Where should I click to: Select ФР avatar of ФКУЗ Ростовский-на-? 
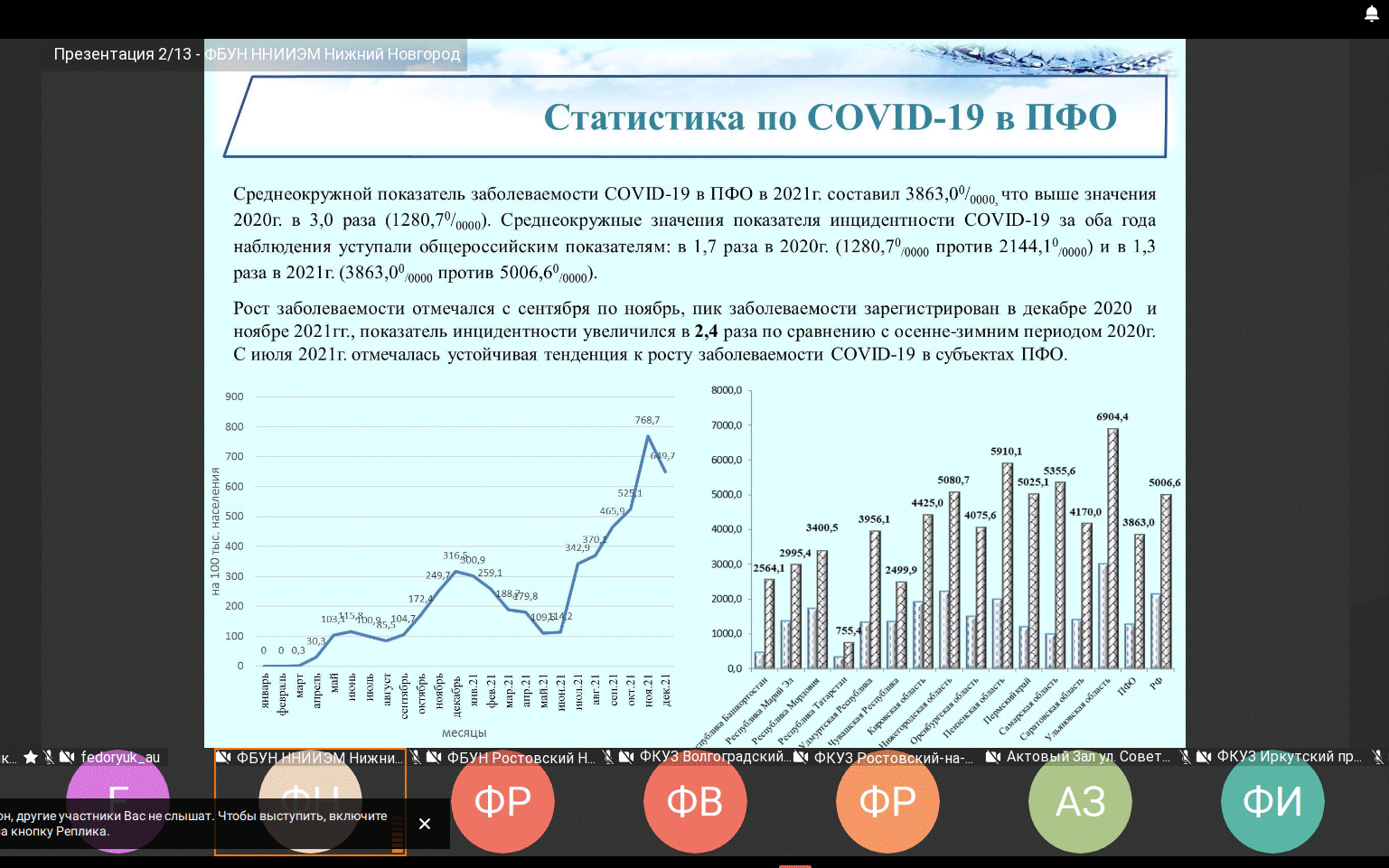(887, 801)
